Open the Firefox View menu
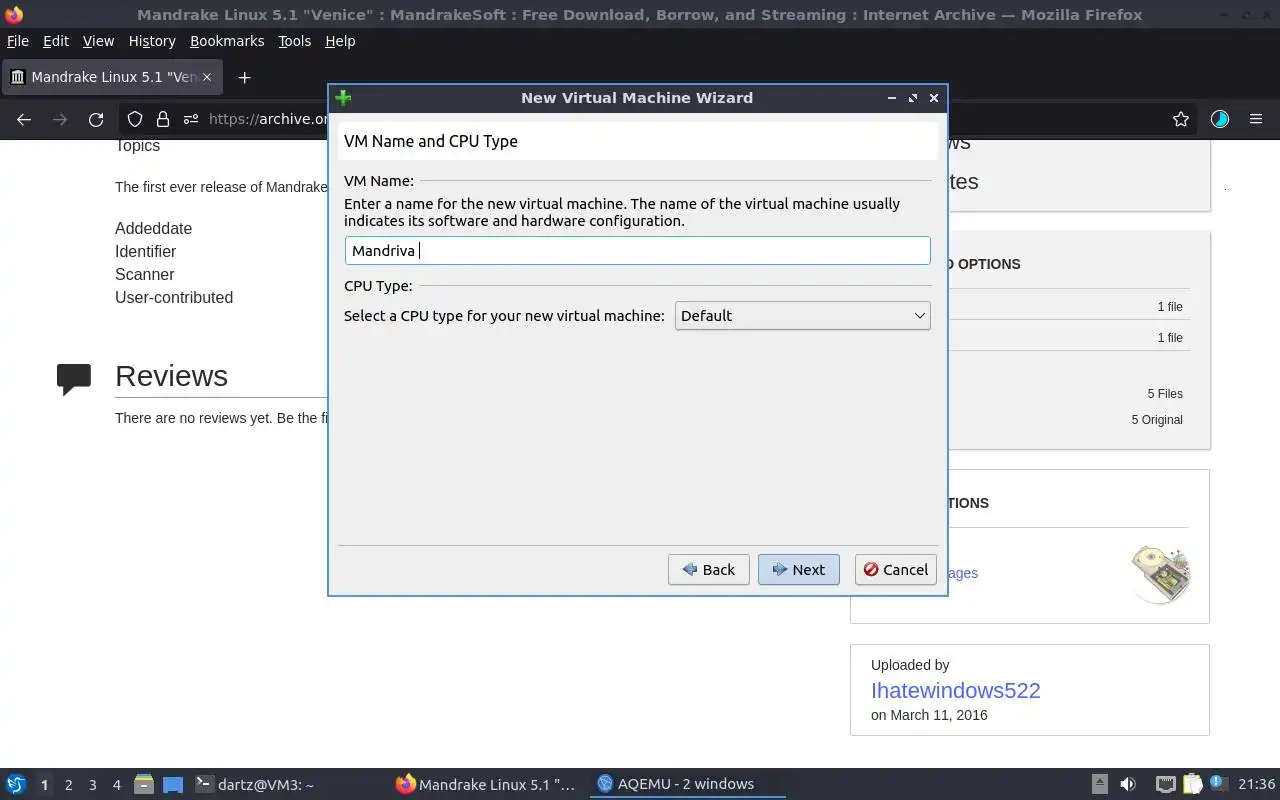 coord(98,41)
